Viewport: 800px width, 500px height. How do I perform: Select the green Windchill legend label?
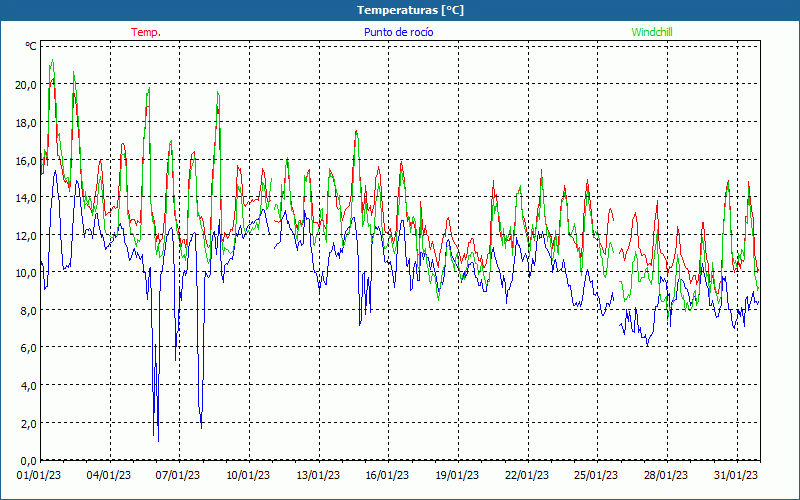point(652,32)
